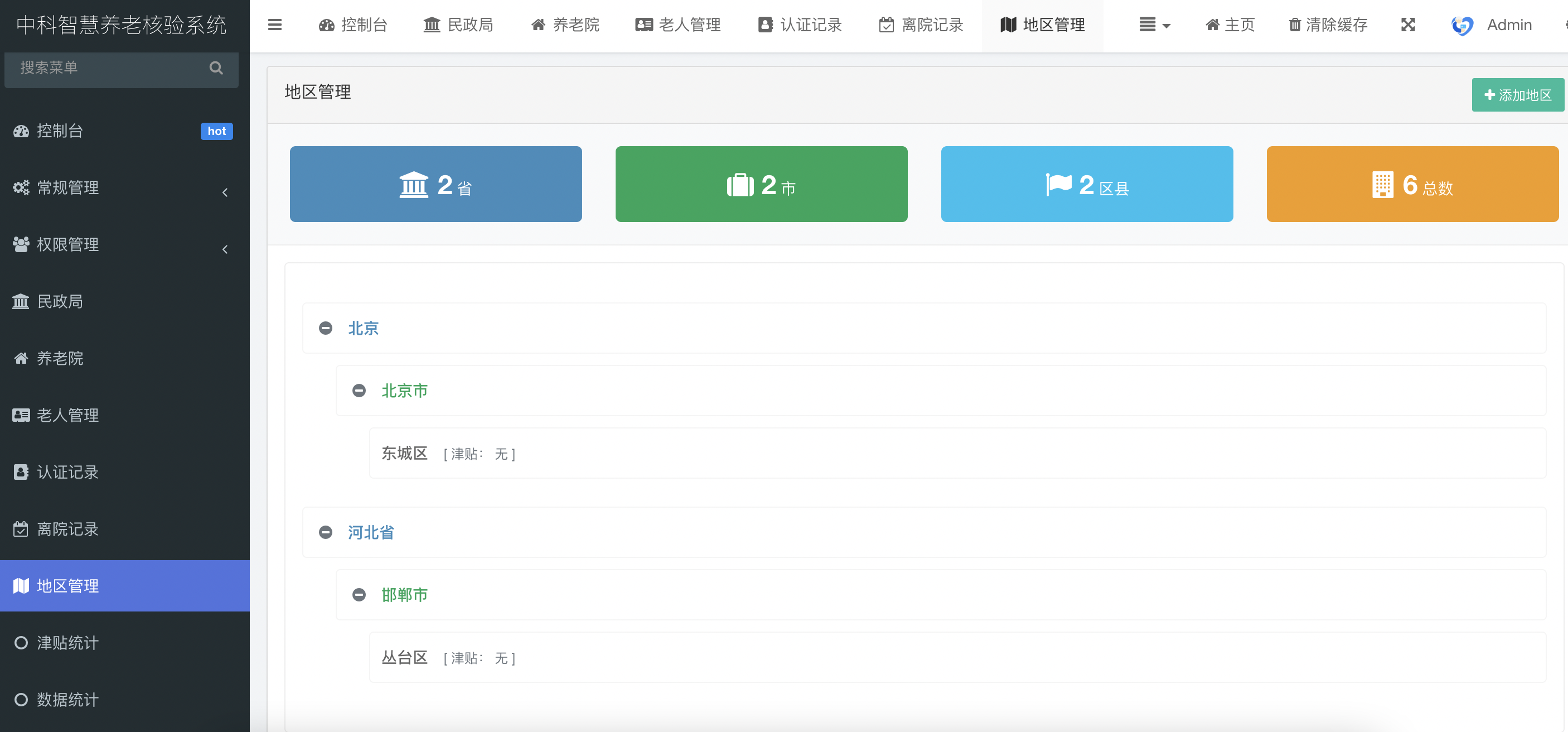The height and width of the screenshot is (732, 1568).
Task: Open the list dropdown in top bar
Action: tap(1154, 25)
